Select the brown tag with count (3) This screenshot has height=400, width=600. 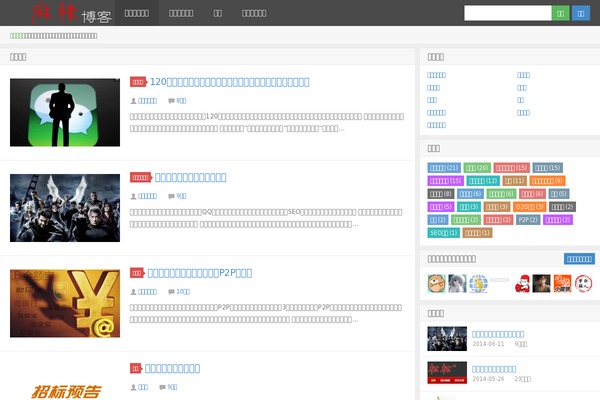tap(497, 207)
